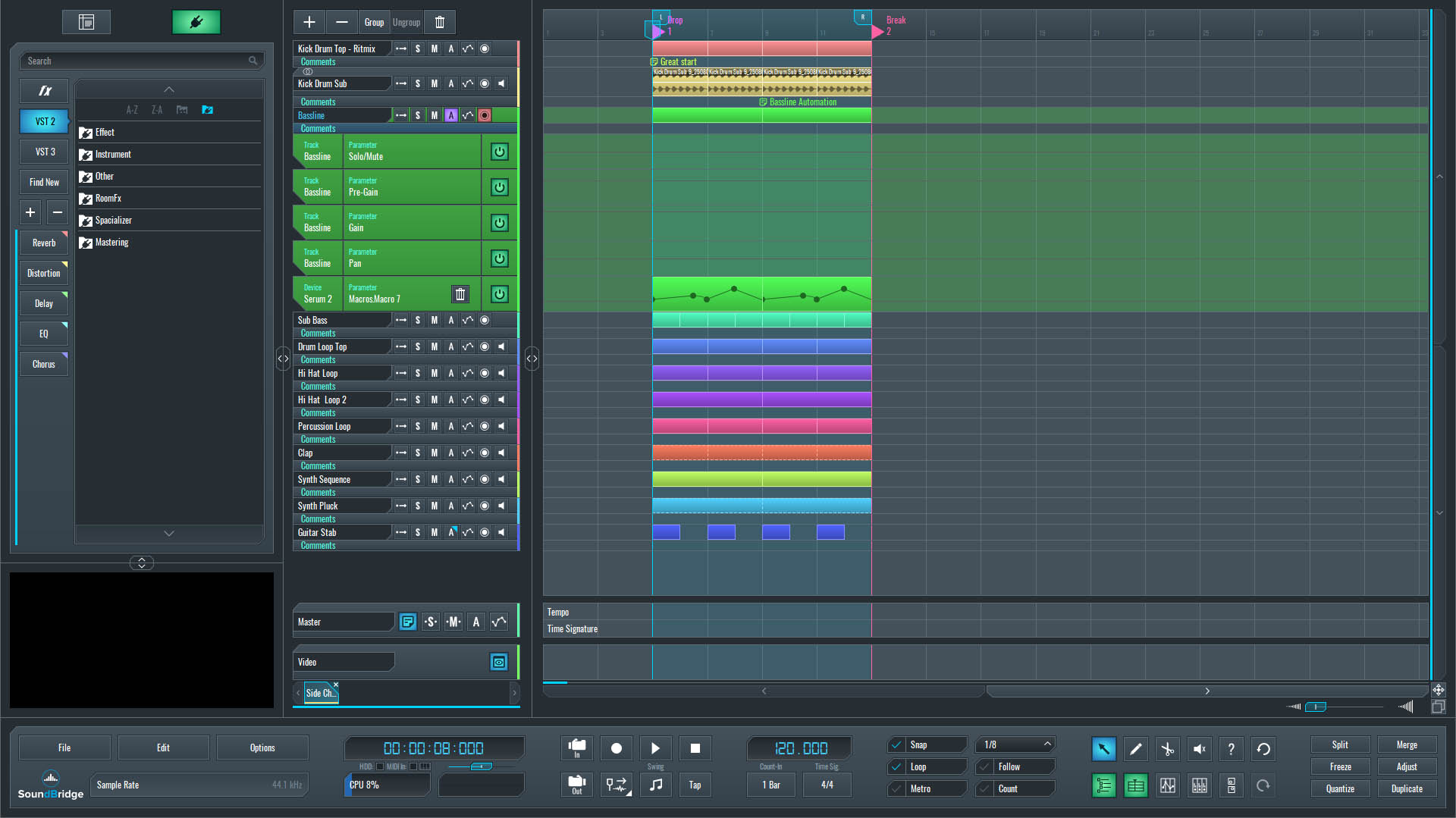Viewport: 1456px width, 818px height.
Task: Click the undo arrow icon
Action: pyautogui.click(x=1263, y=749)
